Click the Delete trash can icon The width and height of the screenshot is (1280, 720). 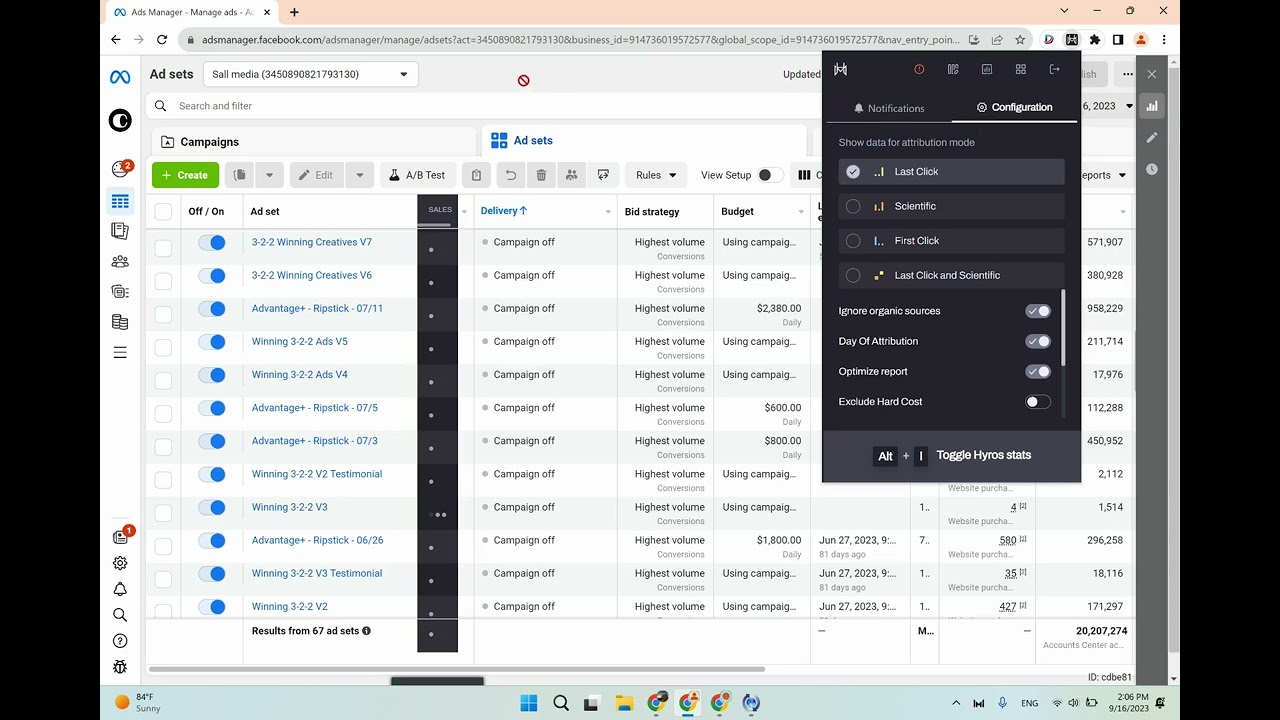click(x=541, y=175)
